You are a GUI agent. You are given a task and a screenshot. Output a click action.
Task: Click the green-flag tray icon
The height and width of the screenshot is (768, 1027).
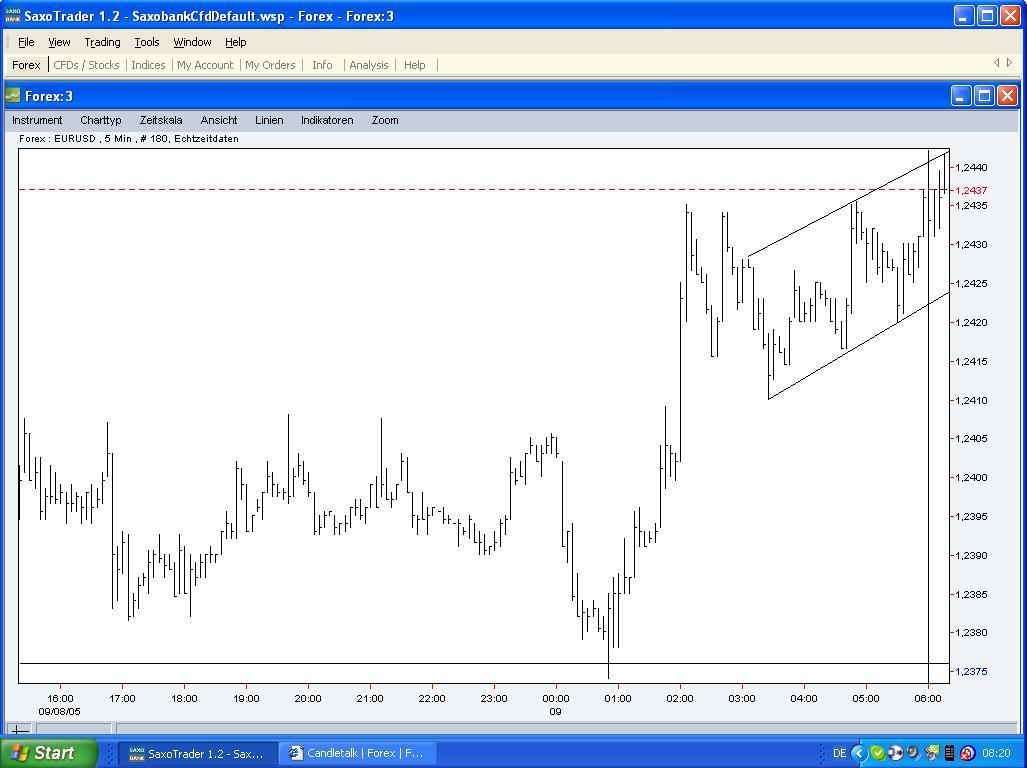[x=931, y=754]
